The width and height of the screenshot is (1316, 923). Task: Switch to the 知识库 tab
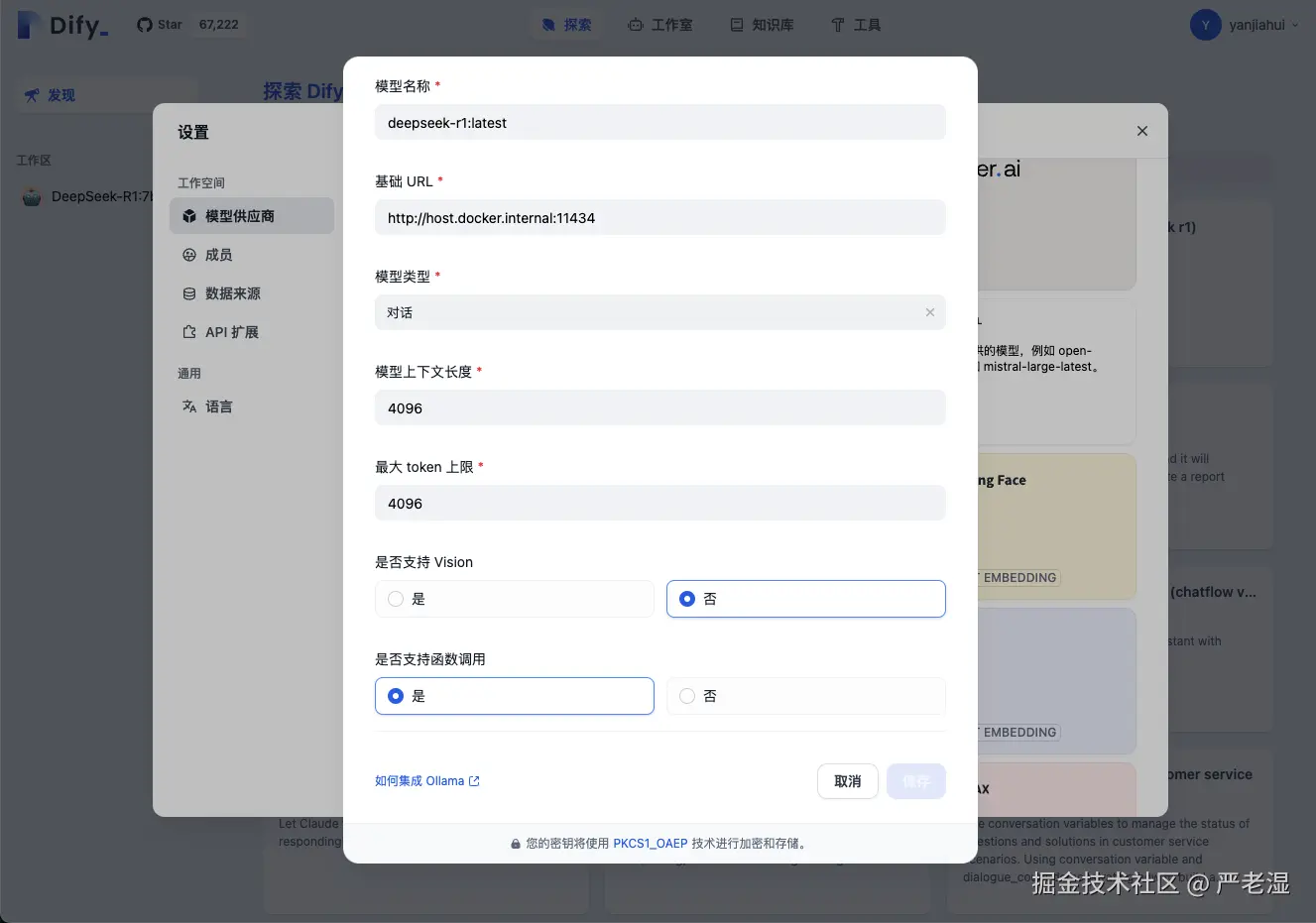coord(762,25)
